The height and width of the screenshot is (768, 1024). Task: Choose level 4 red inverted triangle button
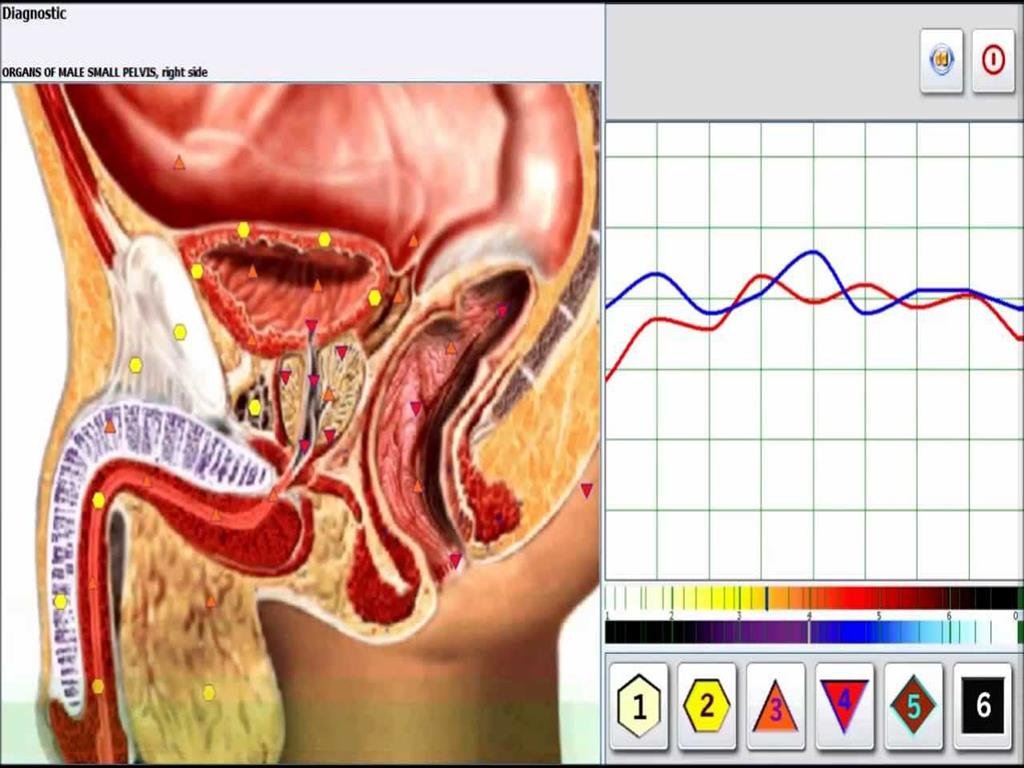pos(844,706)
